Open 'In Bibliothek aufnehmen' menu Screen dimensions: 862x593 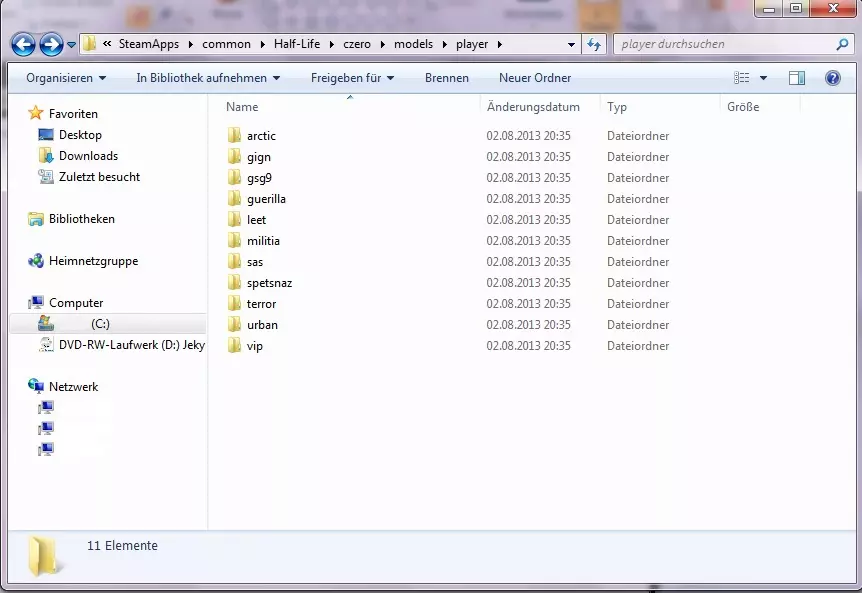208,78
